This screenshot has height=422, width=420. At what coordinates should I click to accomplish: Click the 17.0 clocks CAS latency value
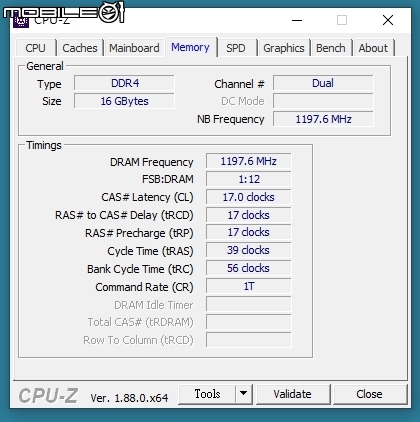[249, 197]
